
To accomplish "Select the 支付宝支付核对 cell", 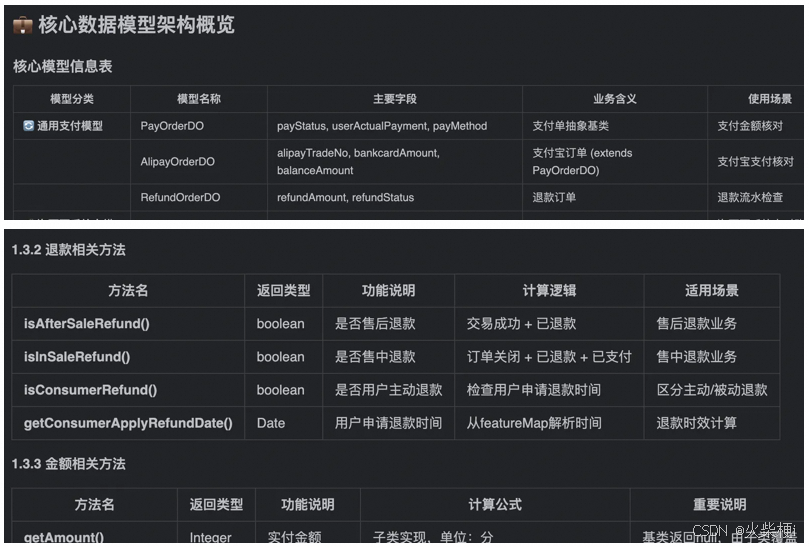I will 755,162.
